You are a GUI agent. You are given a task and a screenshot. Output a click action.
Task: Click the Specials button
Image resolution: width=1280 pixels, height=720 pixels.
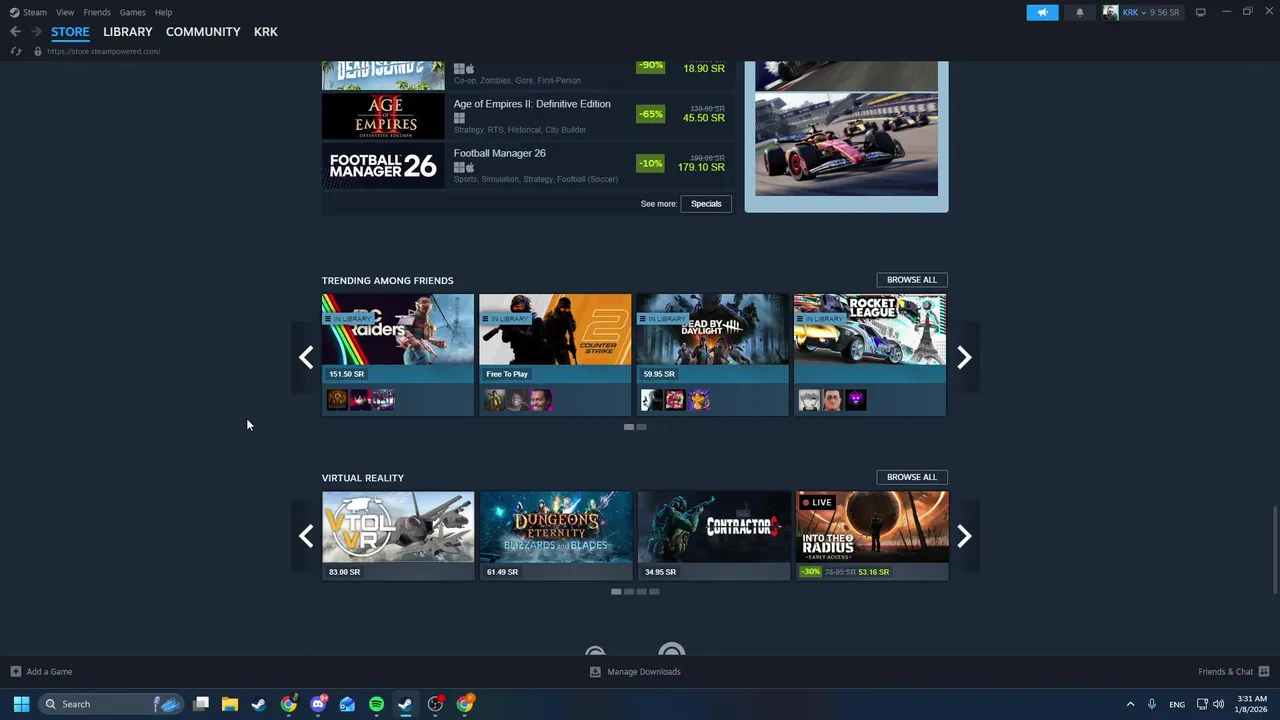click(706, 204)
